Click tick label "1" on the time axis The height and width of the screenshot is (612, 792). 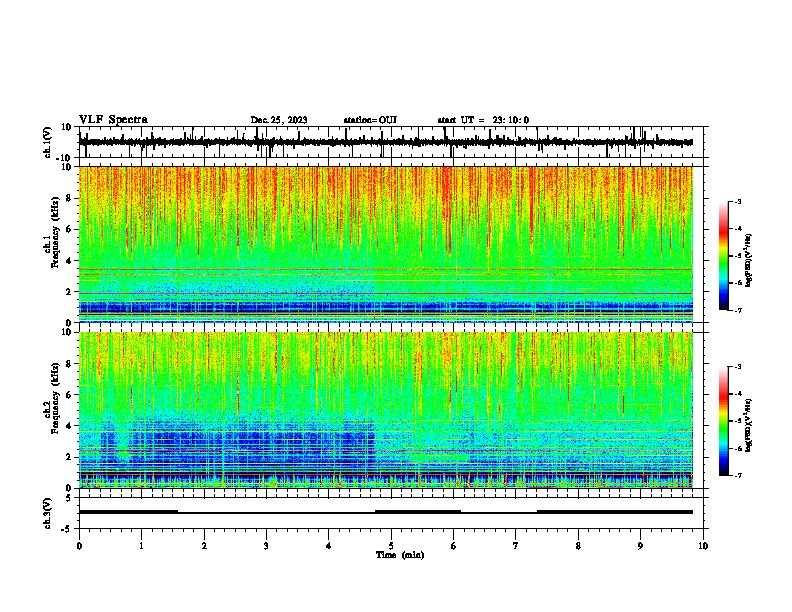(141, 546)
